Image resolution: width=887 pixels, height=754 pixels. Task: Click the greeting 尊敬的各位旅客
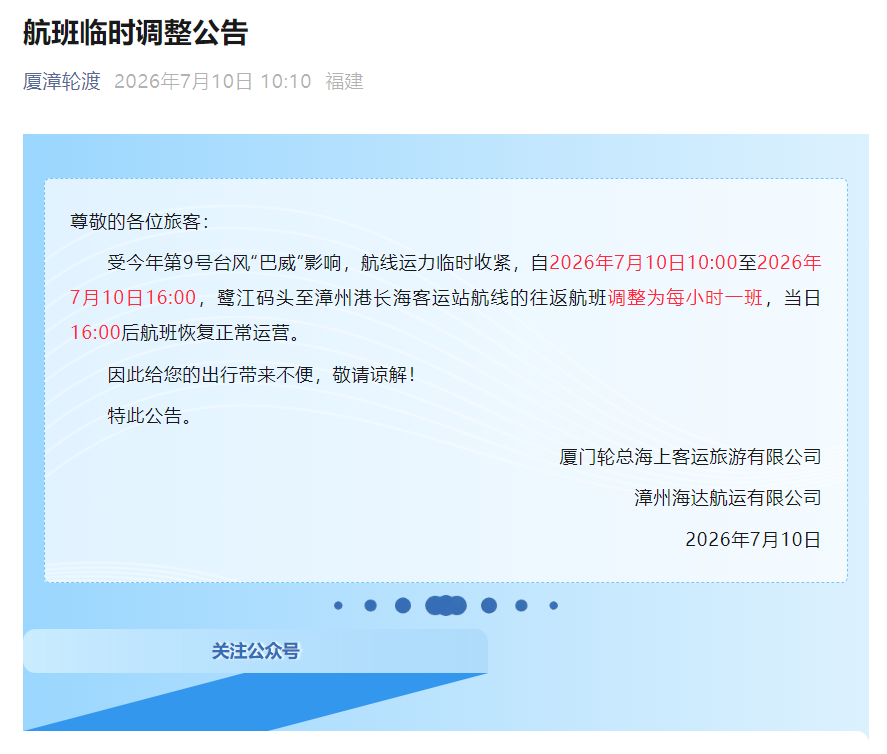[139, 221]
